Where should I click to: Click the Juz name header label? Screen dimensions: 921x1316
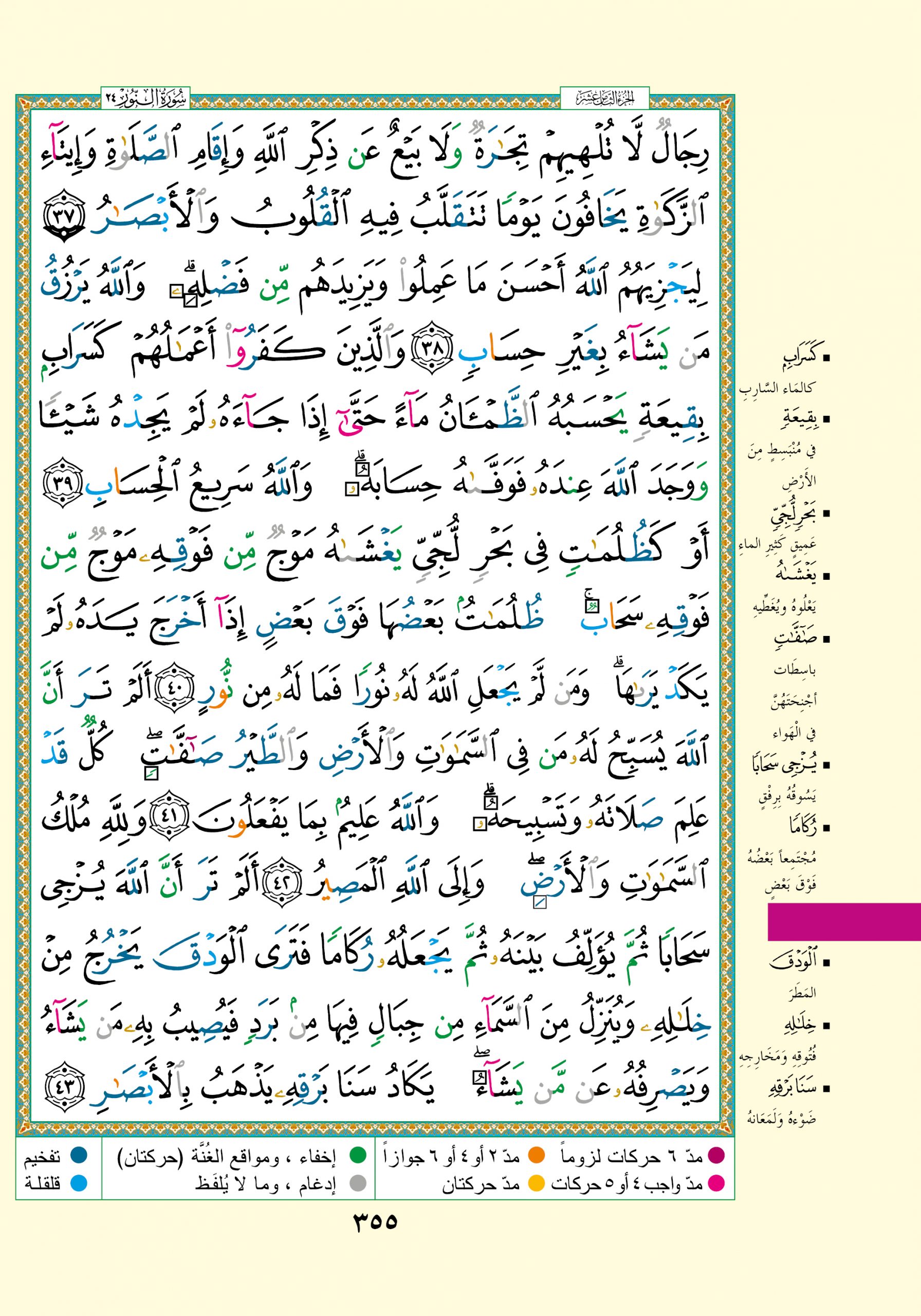pyautogui.click(x=604, y=99)
